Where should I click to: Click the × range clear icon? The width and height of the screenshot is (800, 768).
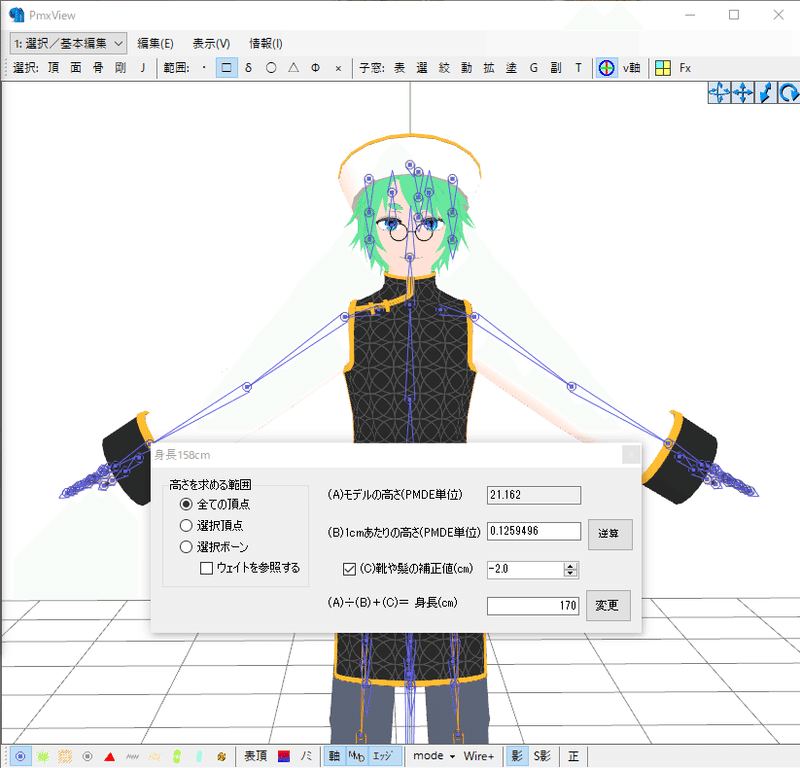click(338, 68)
